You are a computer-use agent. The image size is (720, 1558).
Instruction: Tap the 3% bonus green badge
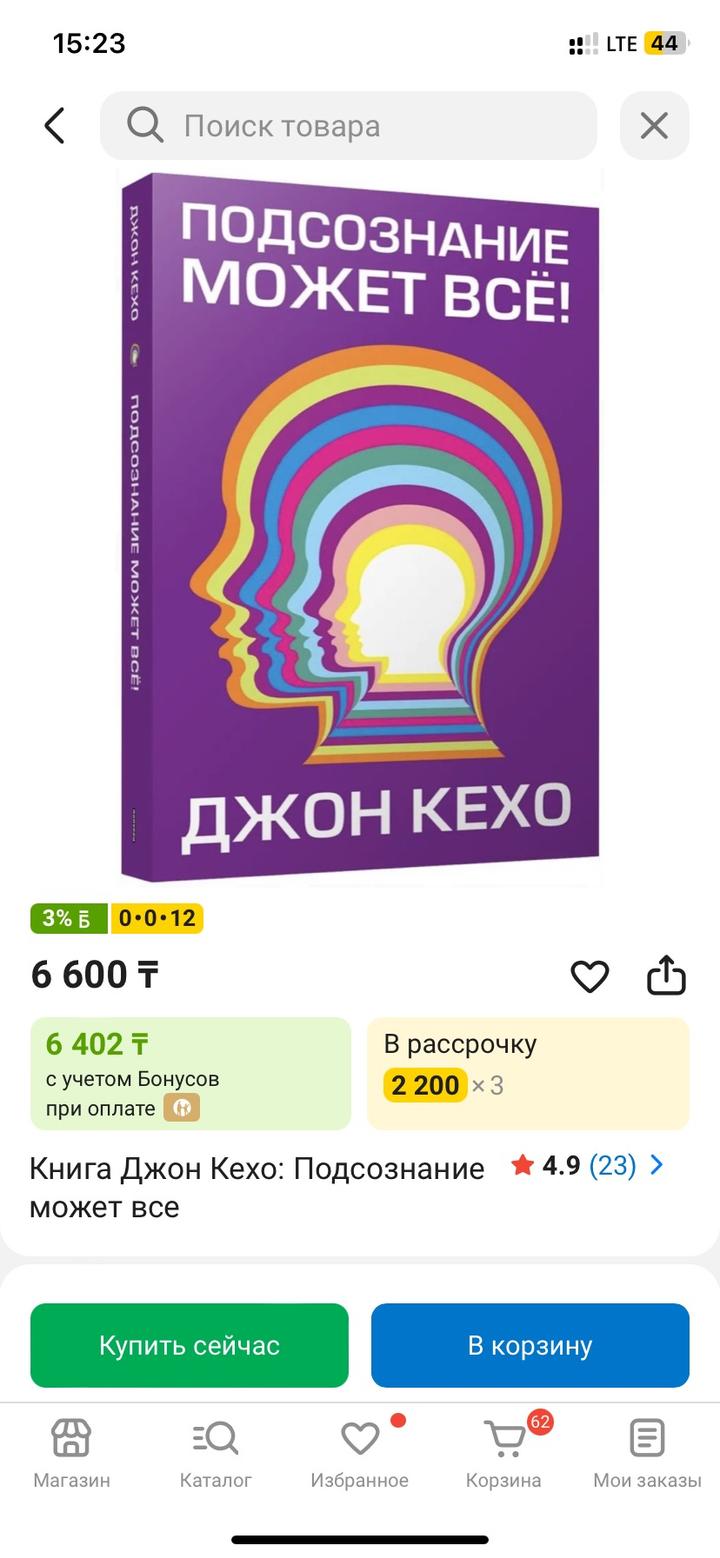coord(68,918)
